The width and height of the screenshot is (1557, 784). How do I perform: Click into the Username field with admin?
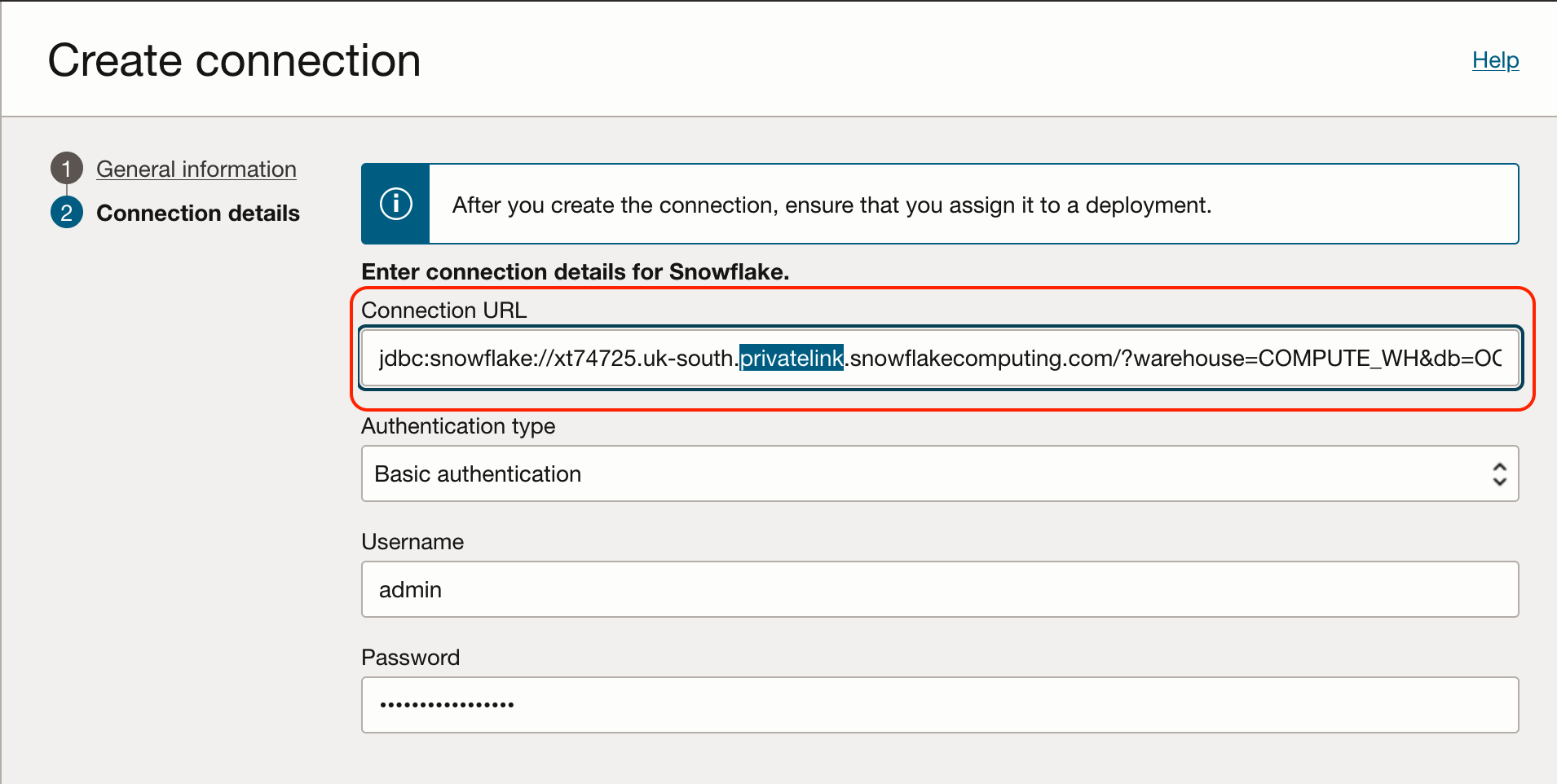coord(939,589)
